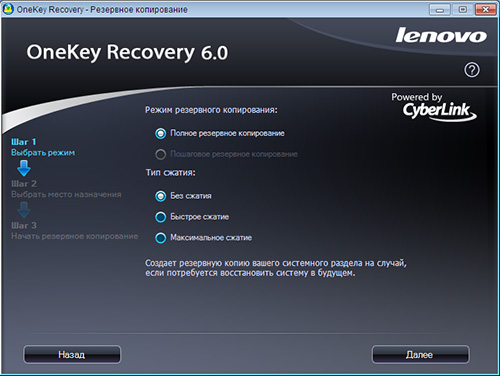Click the OneKey Recovery 6.0 title text
Image resolution: width=500 pixels, height=376 pixels.
click(127, 53)
